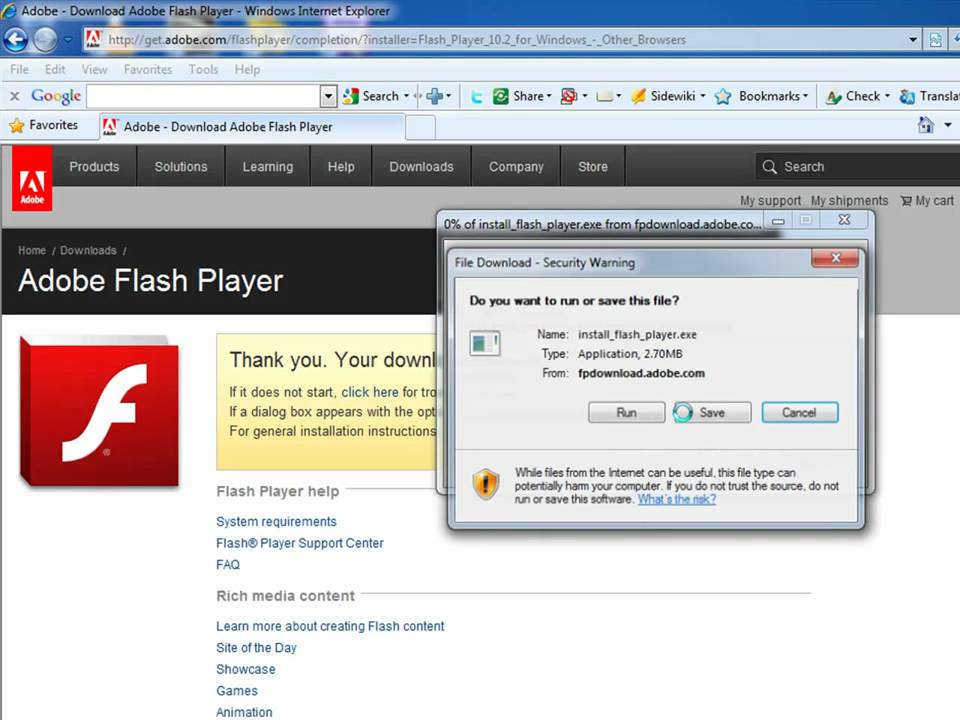Image resolution: width=960 pixels, height=720 pixels.
Task: Expand the Google search box dropdown
Action: coord(329,96)
